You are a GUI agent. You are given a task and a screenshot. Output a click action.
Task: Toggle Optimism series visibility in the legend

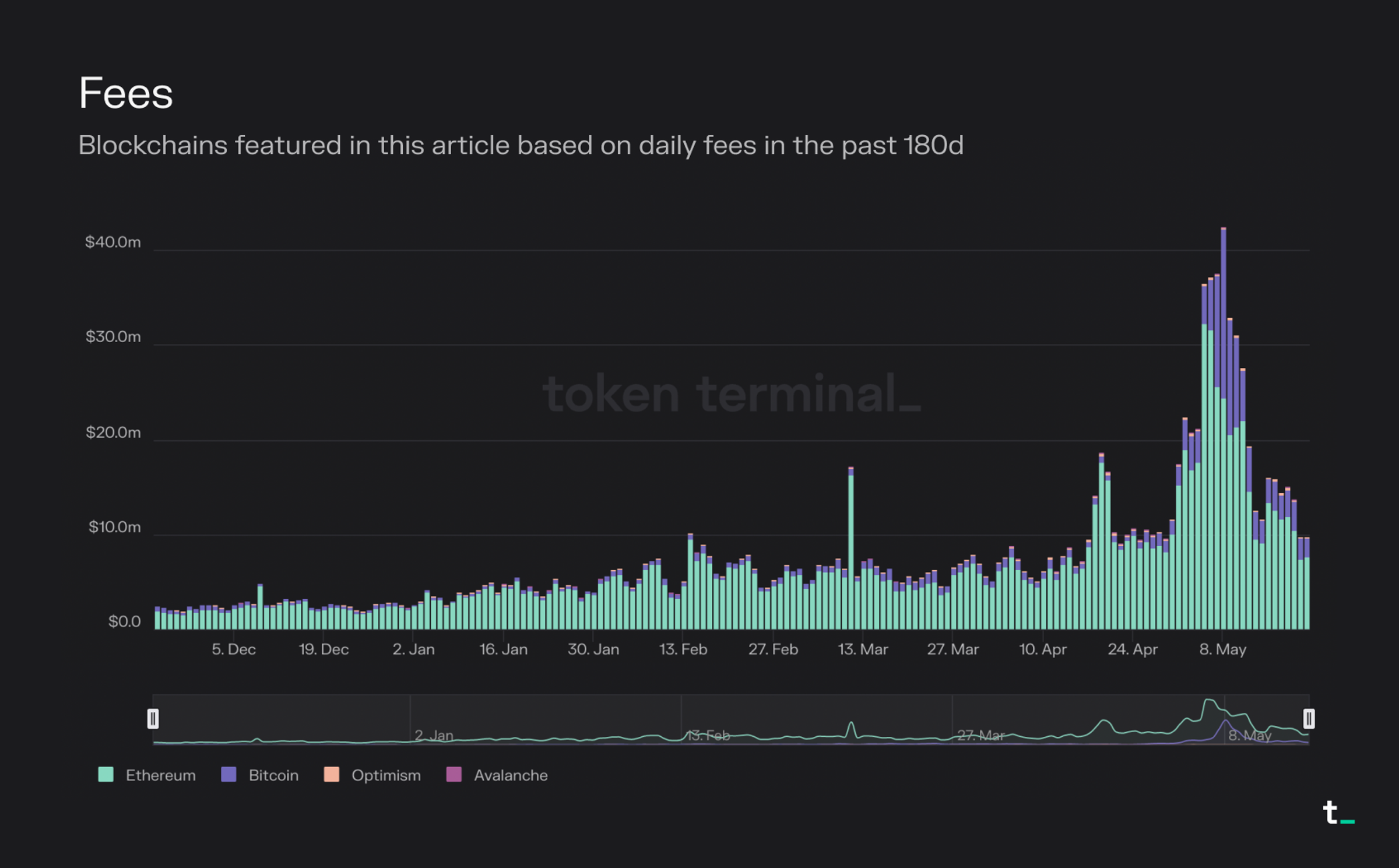386,775
